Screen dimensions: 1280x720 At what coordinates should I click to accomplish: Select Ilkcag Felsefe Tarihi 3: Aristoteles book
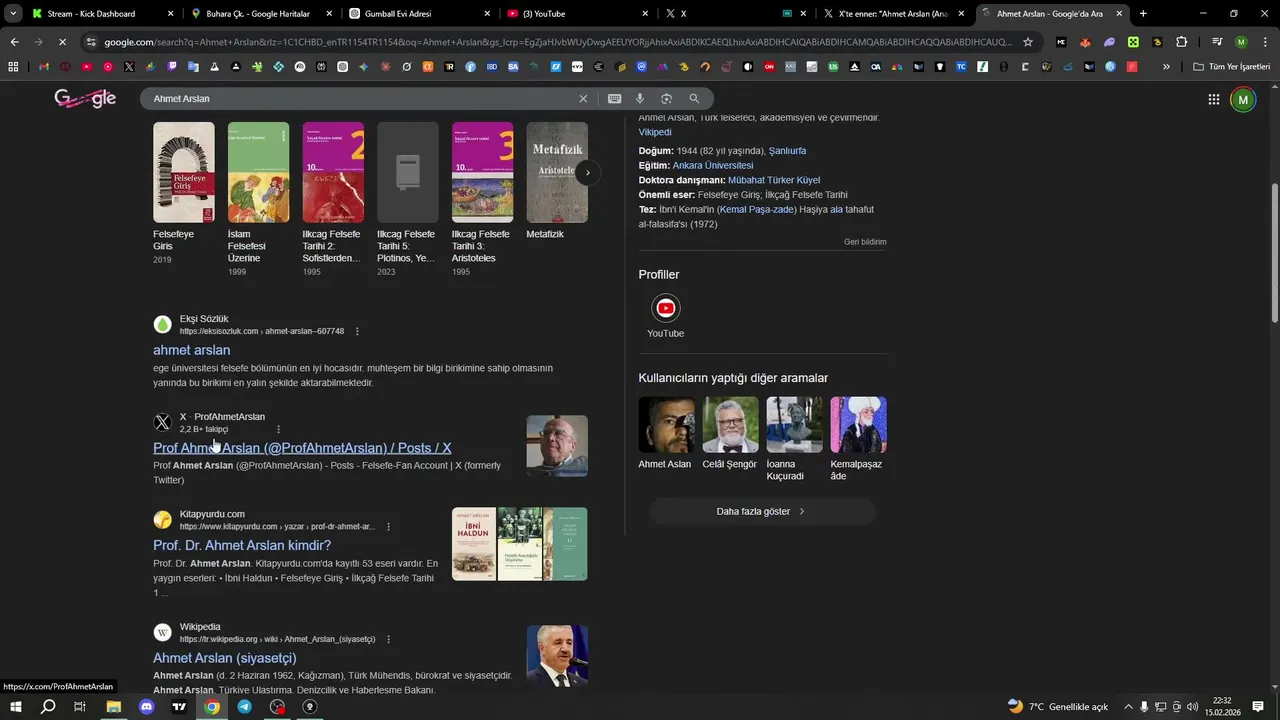coord(482,172)
